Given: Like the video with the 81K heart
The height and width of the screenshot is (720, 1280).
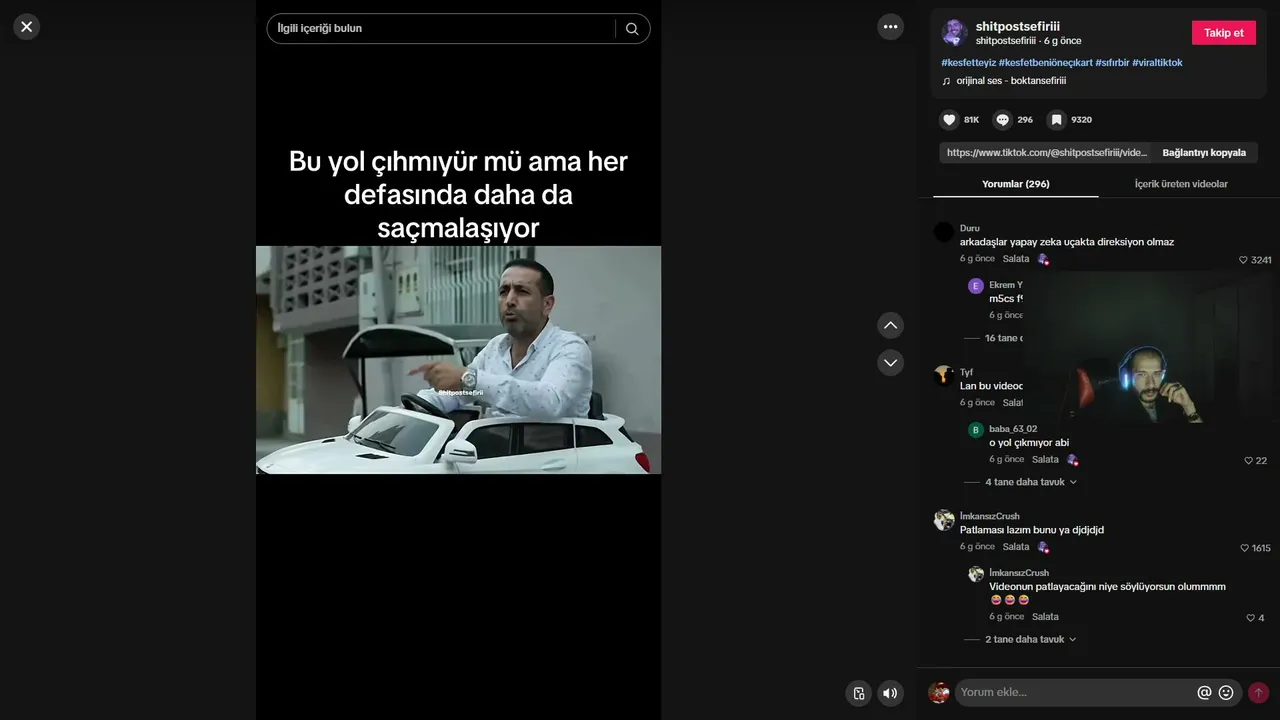Looking at the screenshot, I should (949, 120).
